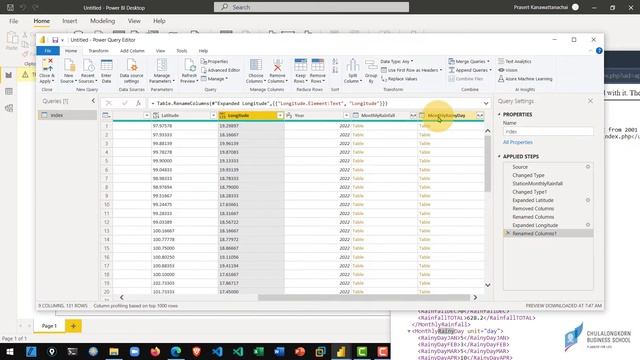Open Latitude column filter dropdown
Image resolution: width=640 pixels, height=360 pixels.
[x=213, y=116]
